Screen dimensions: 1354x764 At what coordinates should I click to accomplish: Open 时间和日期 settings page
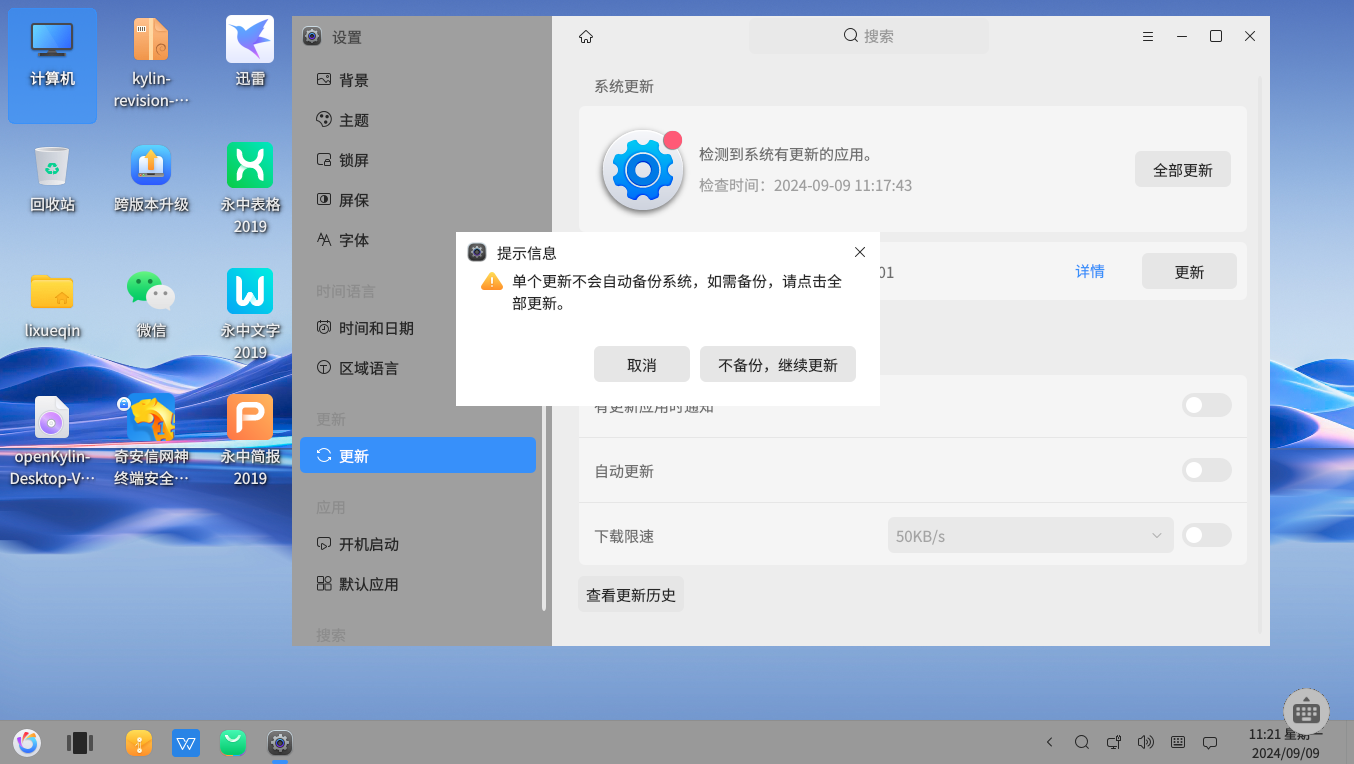pos(418,328)
